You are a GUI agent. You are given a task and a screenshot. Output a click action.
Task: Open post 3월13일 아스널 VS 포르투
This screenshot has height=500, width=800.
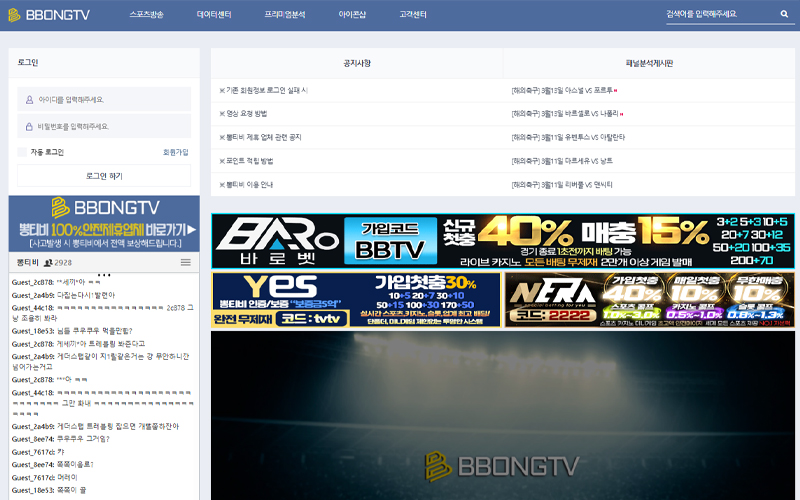562,90
